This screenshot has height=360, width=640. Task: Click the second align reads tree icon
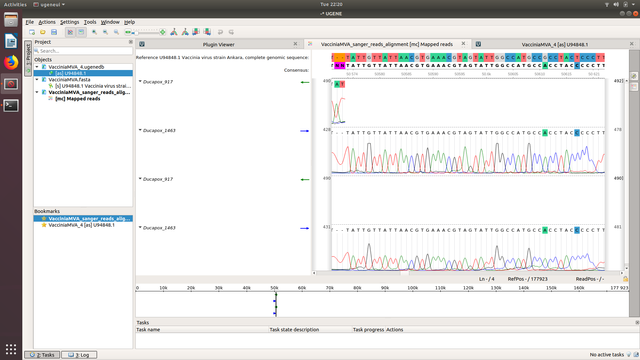coord(185,32)
